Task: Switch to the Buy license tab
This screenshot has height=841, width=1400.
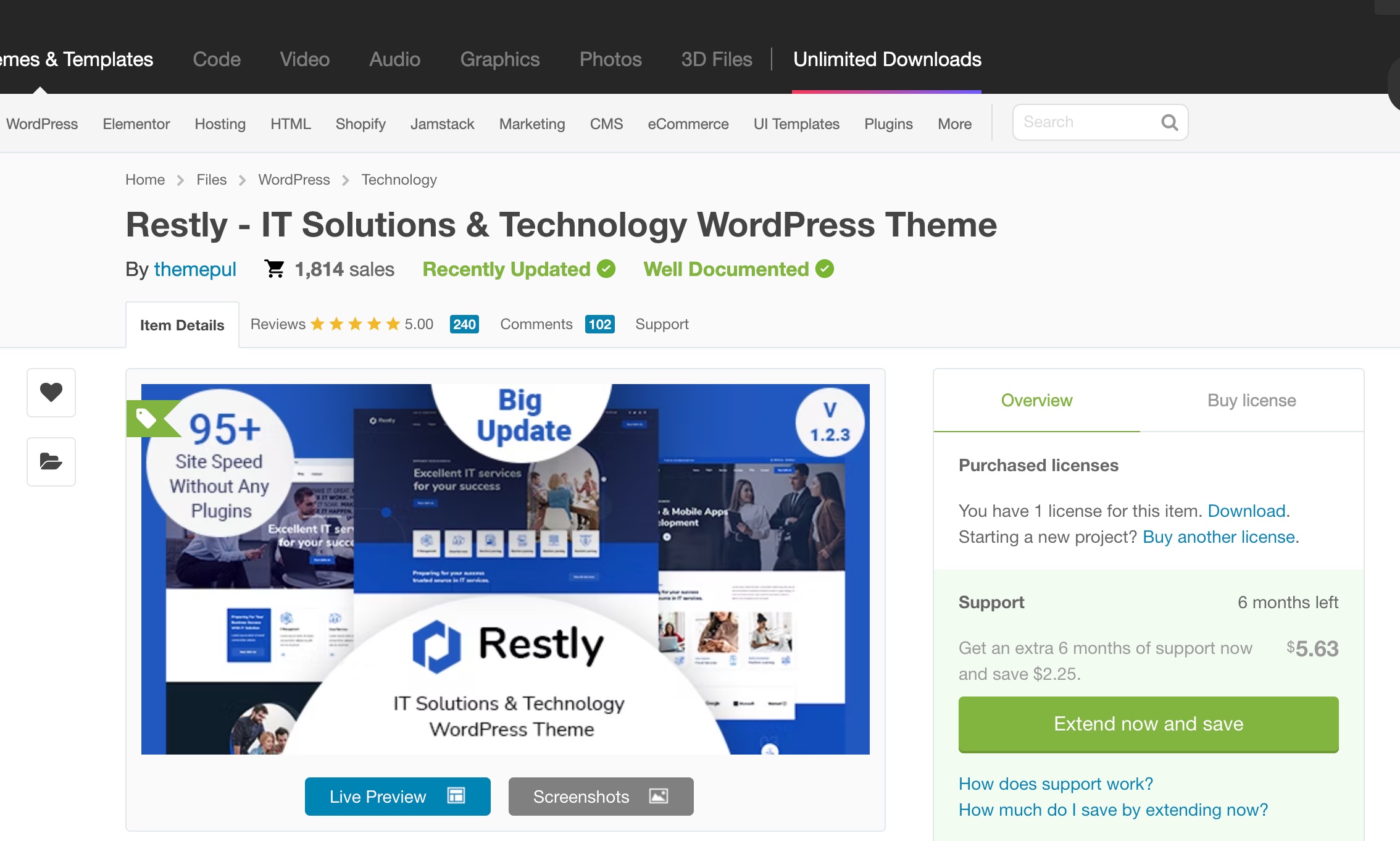Action: [1252, 401]
